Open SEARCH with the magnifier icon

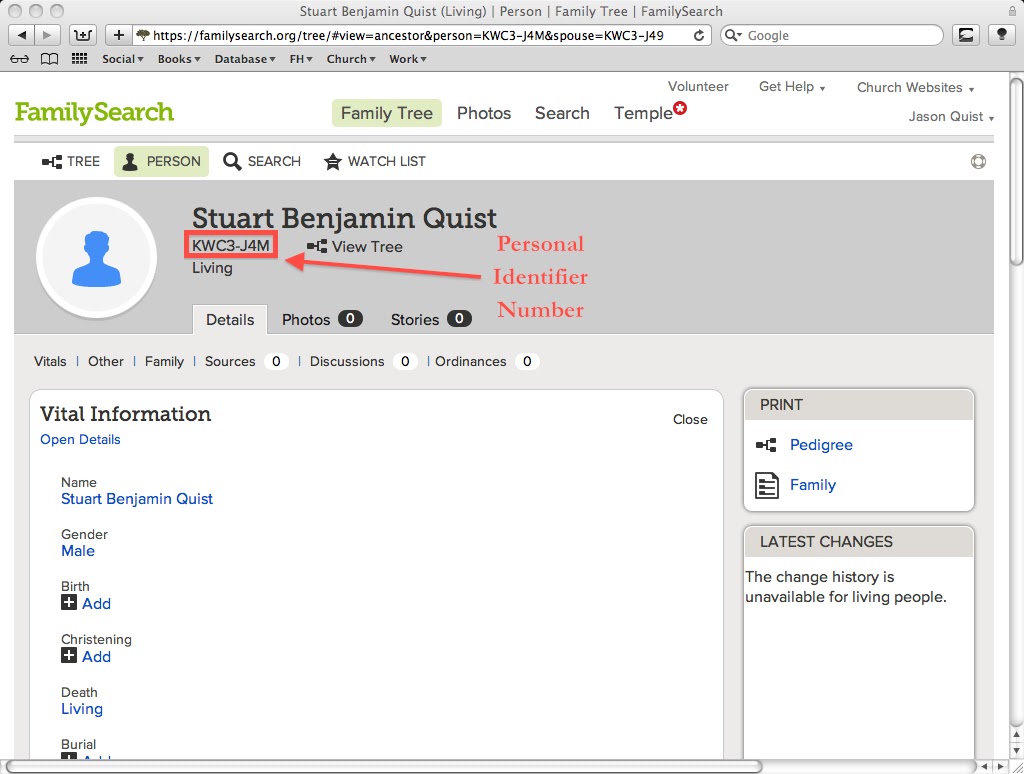262,161
